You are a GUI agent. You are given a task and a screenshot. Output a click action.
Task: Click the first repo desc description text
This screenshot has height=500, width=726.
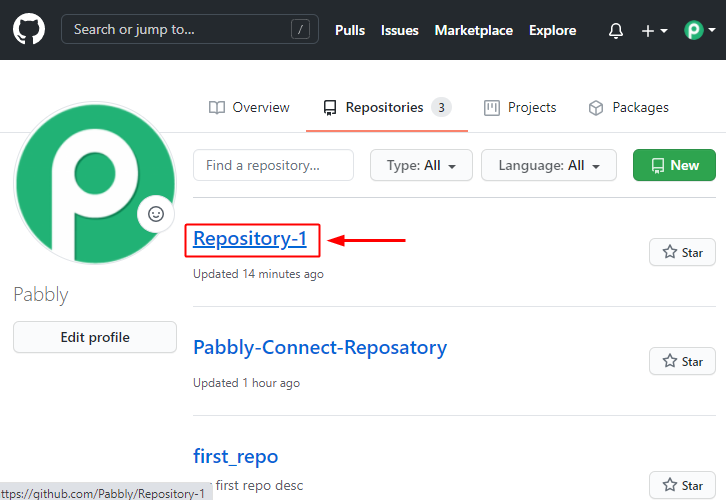[x=259, y=485]
